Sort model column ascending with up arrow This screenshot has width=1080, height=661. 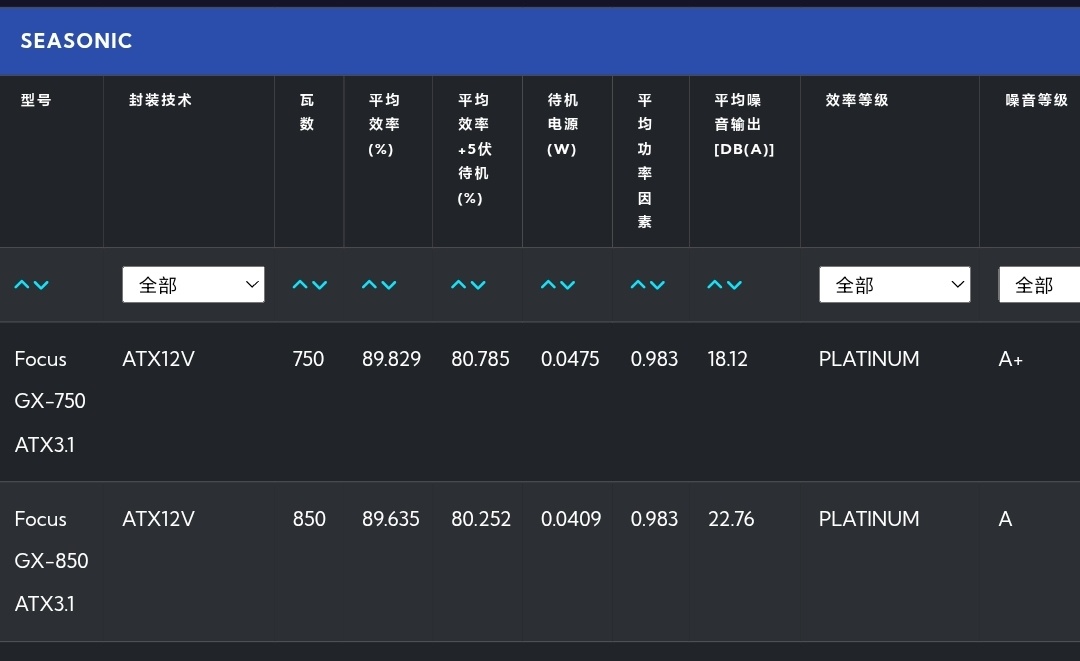click(x=22, y=285)
